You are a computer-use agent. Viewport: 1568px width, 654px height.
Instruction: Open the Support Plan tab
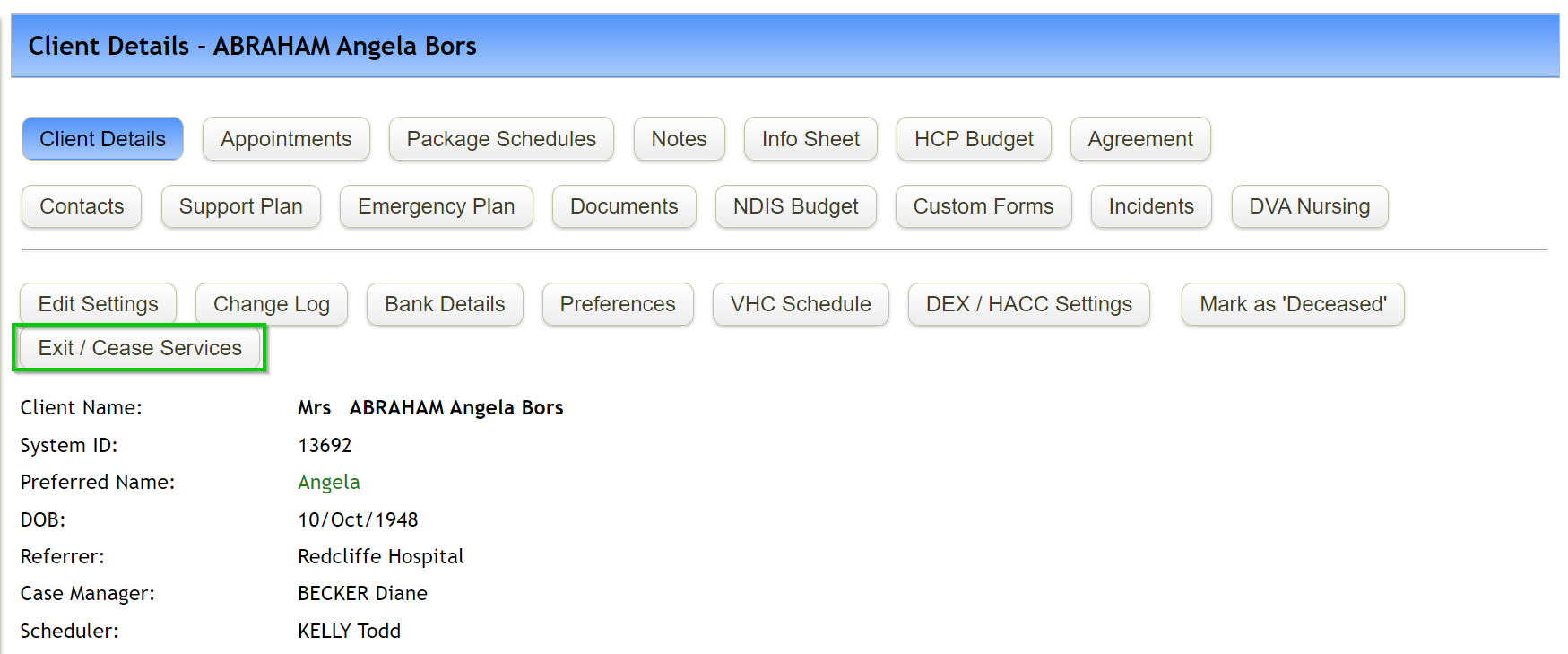tap(240, 206)
